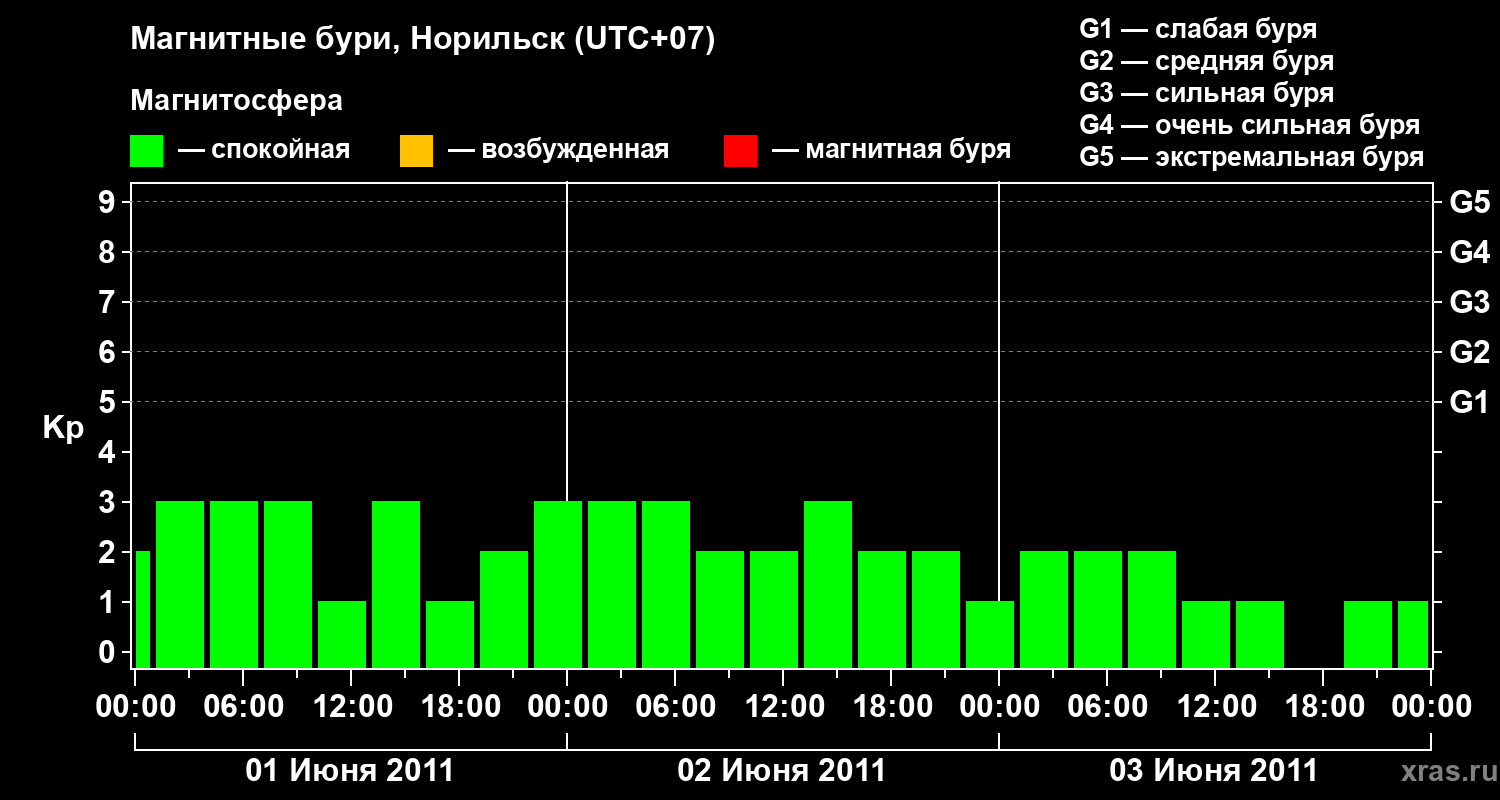Click the narrow first bar at 00:00 on 01 Июня
The image size is (1500, 800).
click(x=142, y=609)
